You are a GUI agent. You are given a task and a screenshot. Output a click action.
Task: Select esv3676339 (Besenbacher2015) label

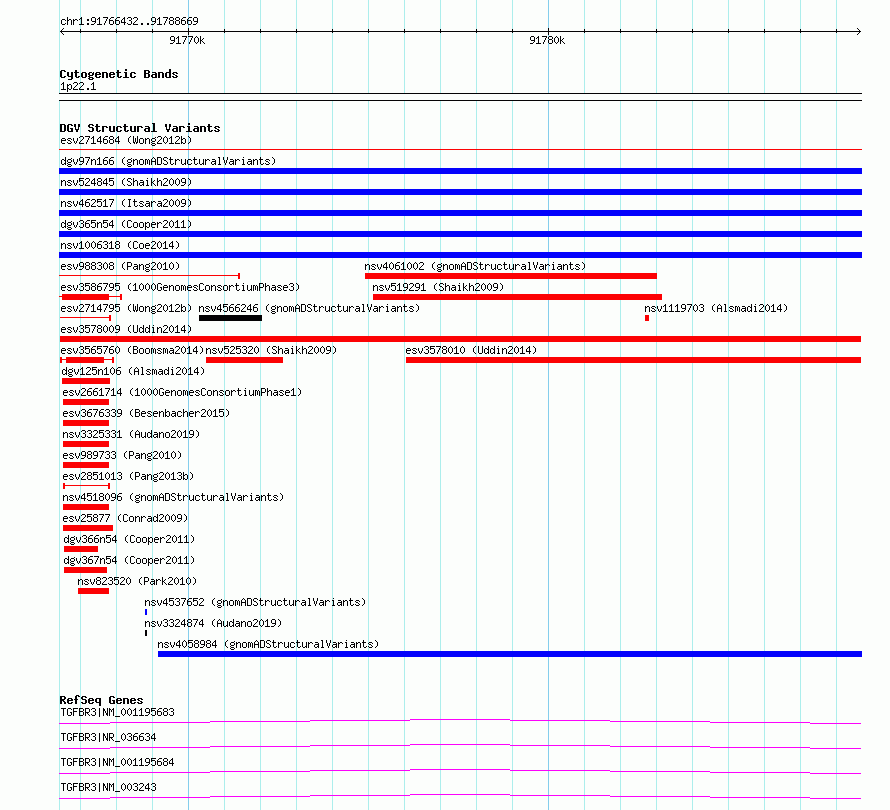(x=146, y=413)
